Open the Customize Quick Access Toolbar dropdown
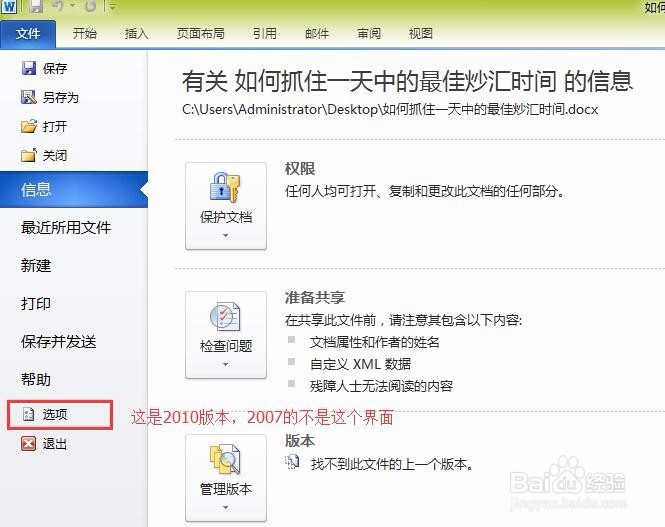 coord(112,6)
